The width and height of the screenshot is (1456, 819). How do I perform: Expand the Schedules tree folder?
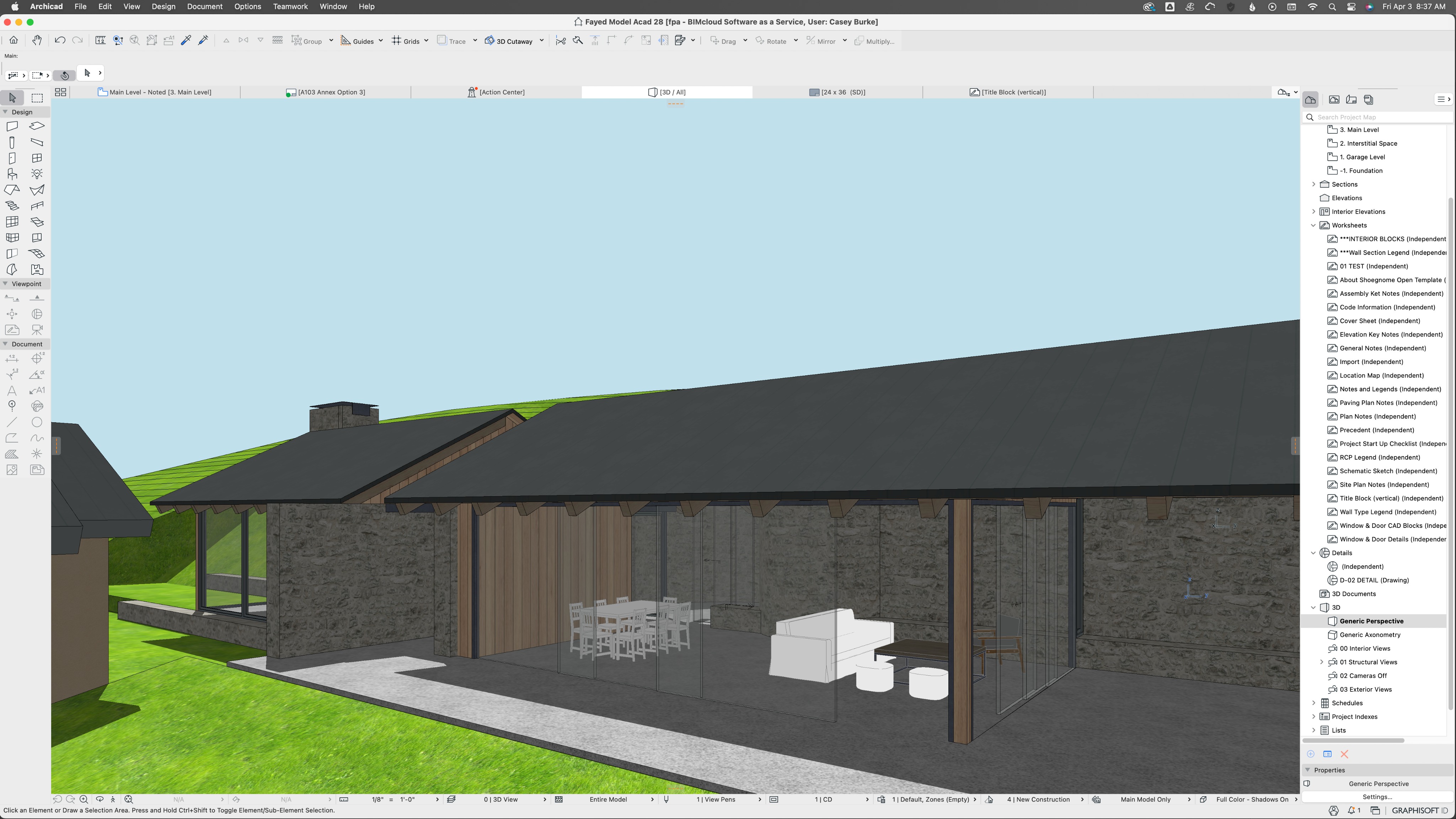[1313, 703]
